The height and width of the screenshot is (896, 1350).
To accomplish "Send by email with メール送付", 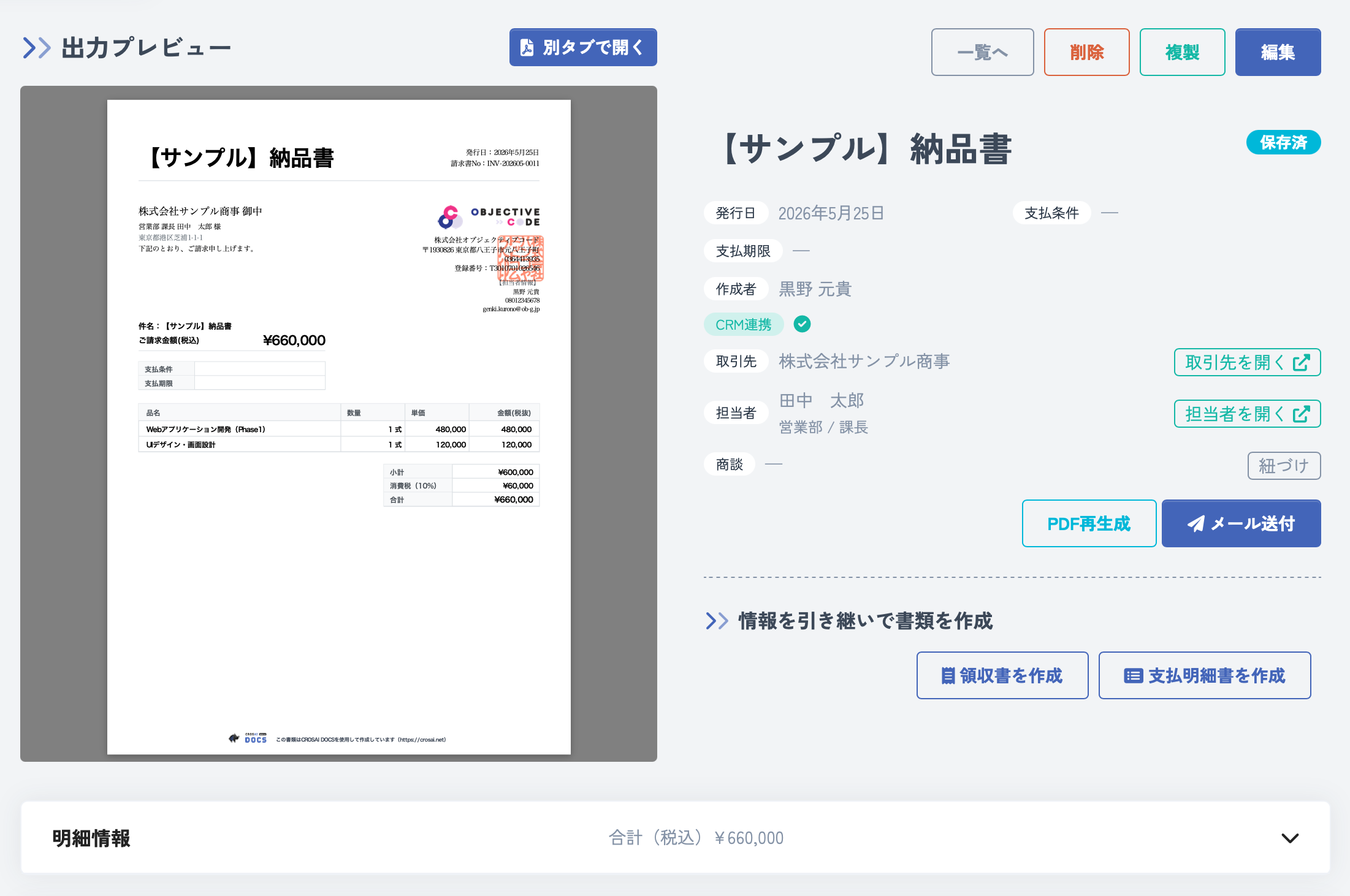I will point(1241,523).
